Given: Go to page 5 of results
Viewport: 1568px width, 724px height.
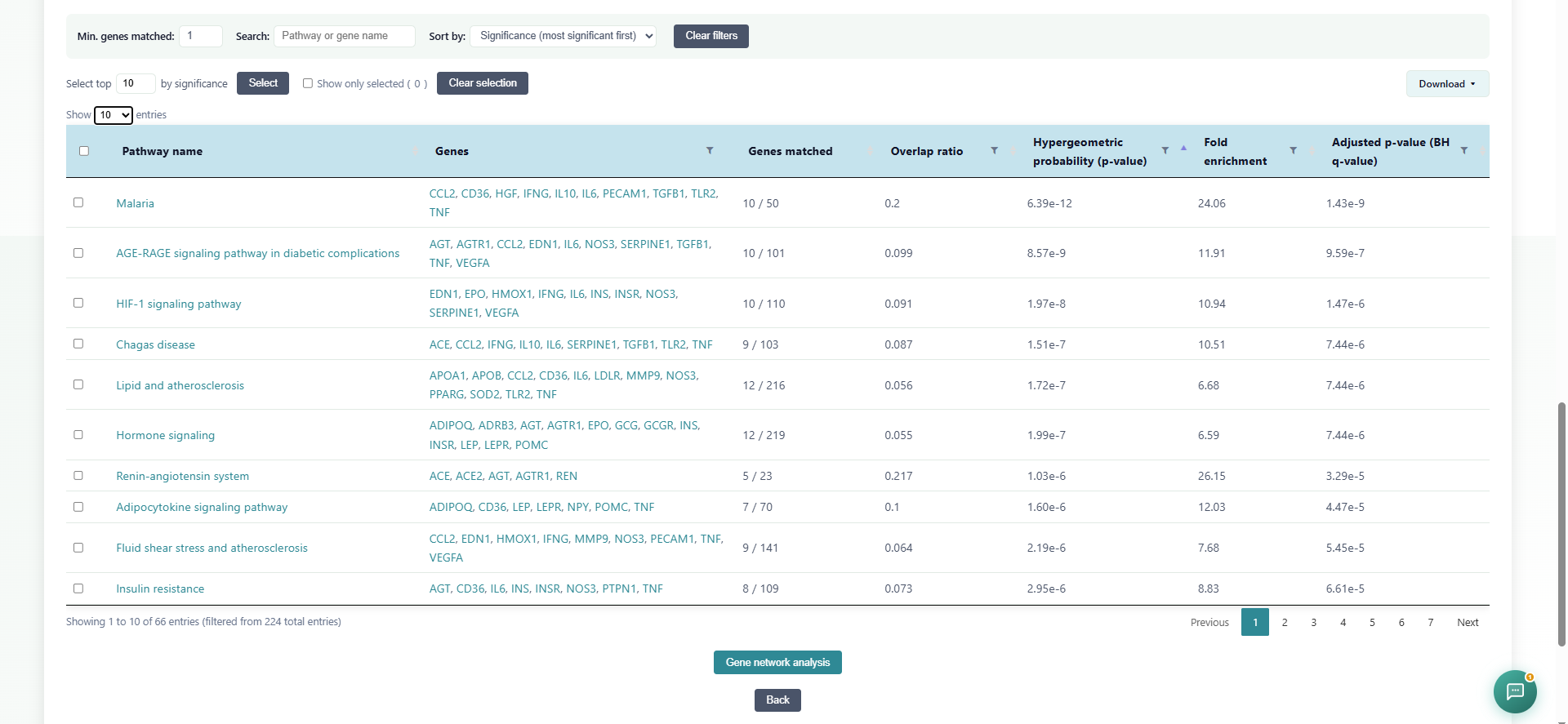Looking at the screenshot, I should (x=1372, y=622).
